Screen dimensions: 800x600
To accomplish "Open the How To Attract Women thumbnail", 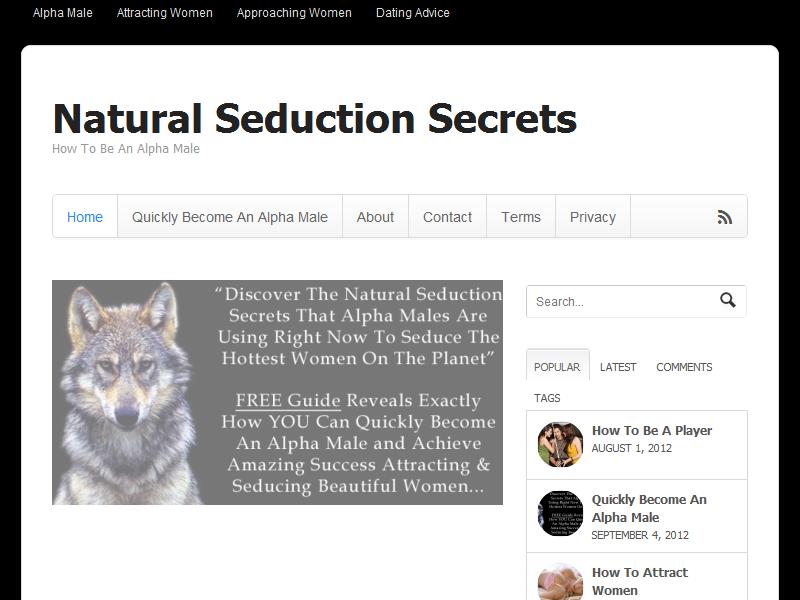I will click(x=560, y=582).
